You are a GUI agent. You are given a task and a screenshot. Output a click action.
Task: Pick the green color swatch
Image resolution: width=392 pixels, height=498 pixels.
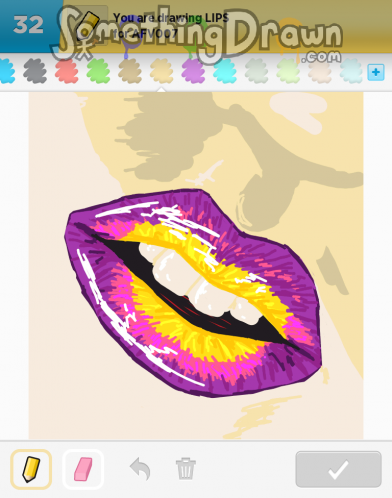click(x=98, y=71)
